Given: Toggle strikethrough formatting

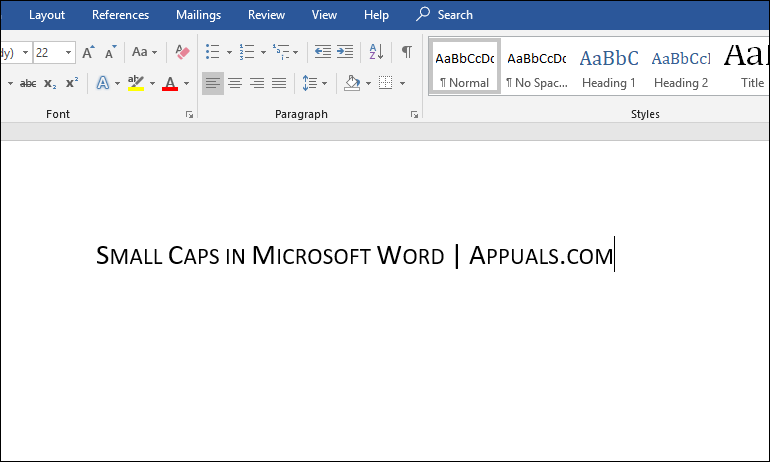Looking at the screenshot, I should [28, 83].
